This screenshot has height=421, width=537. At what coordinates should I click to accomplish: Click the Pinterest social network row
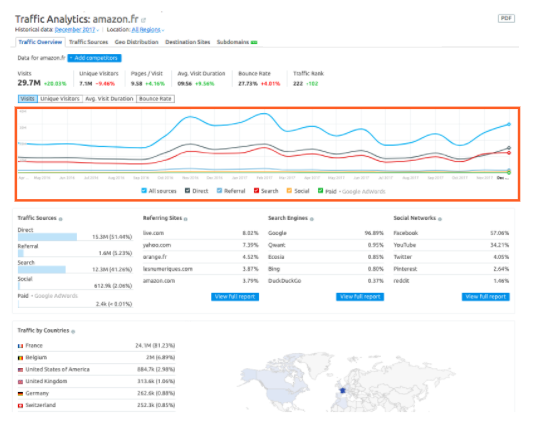pos(451,269)
